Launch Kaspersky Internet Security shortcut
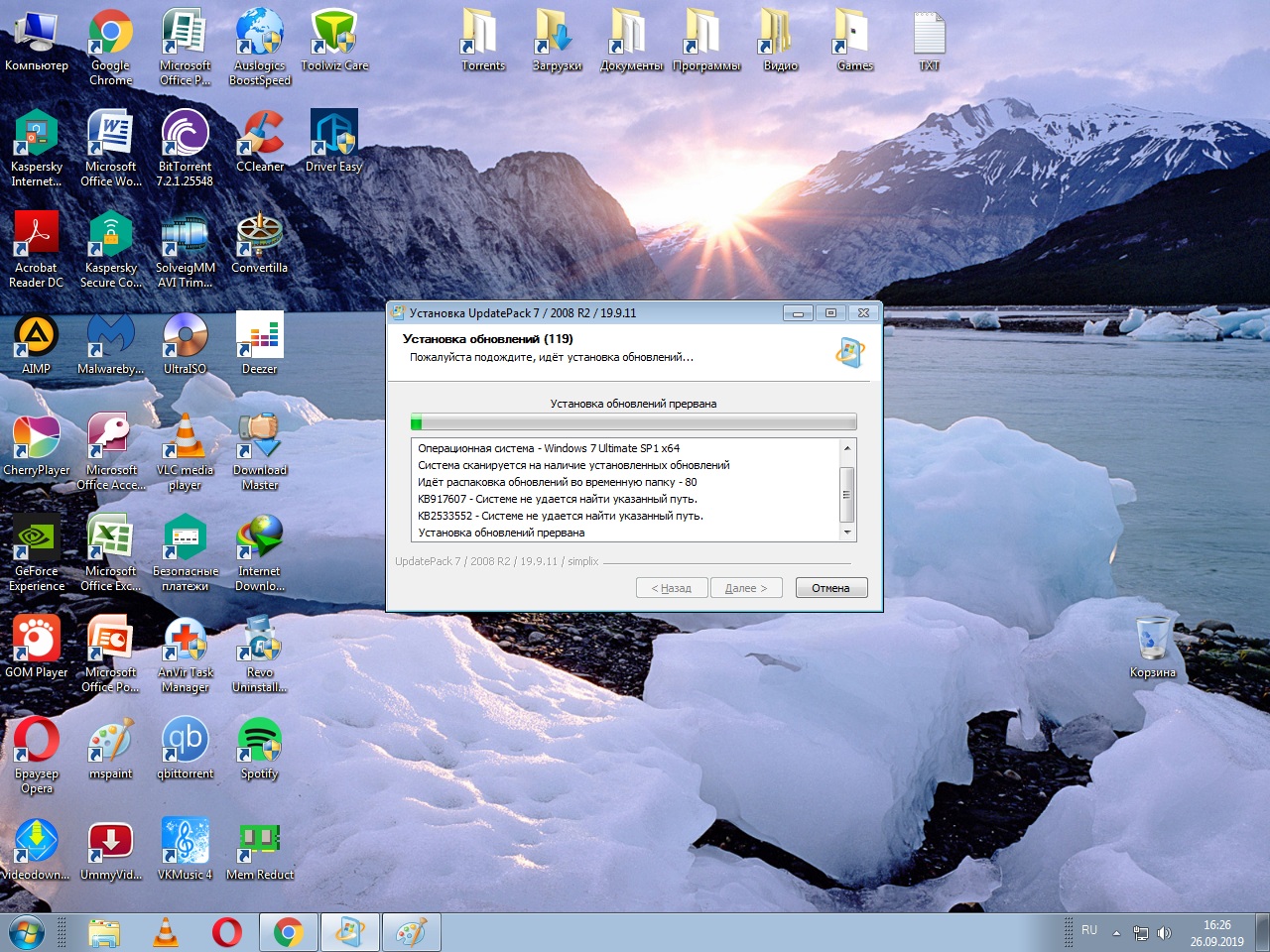The width and height of the screenshot is (1270, 952). click(37, 149)
